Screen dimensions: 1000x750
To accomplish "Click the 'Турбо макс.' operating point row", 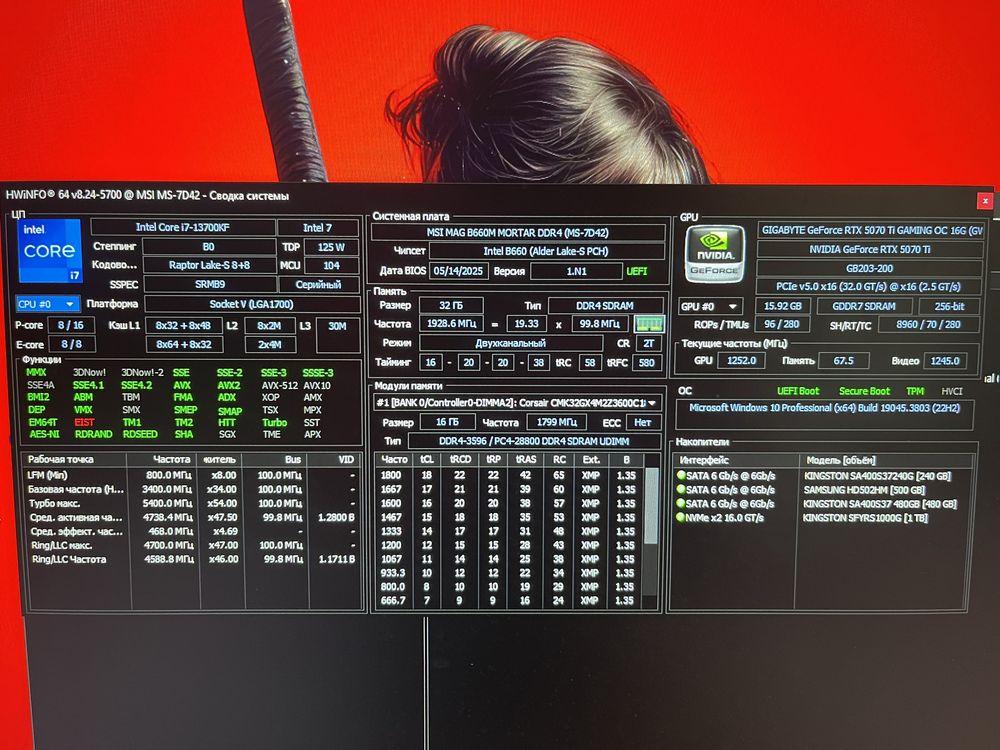I will pyautogui.click(x=191, y=503).
